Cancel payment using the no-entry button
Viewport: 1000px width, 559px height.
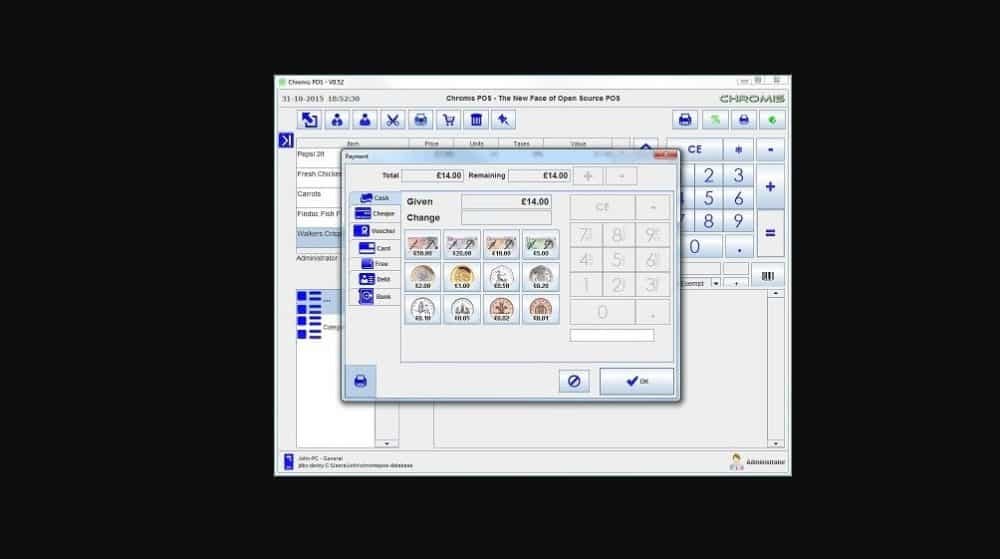pos(573,381)
